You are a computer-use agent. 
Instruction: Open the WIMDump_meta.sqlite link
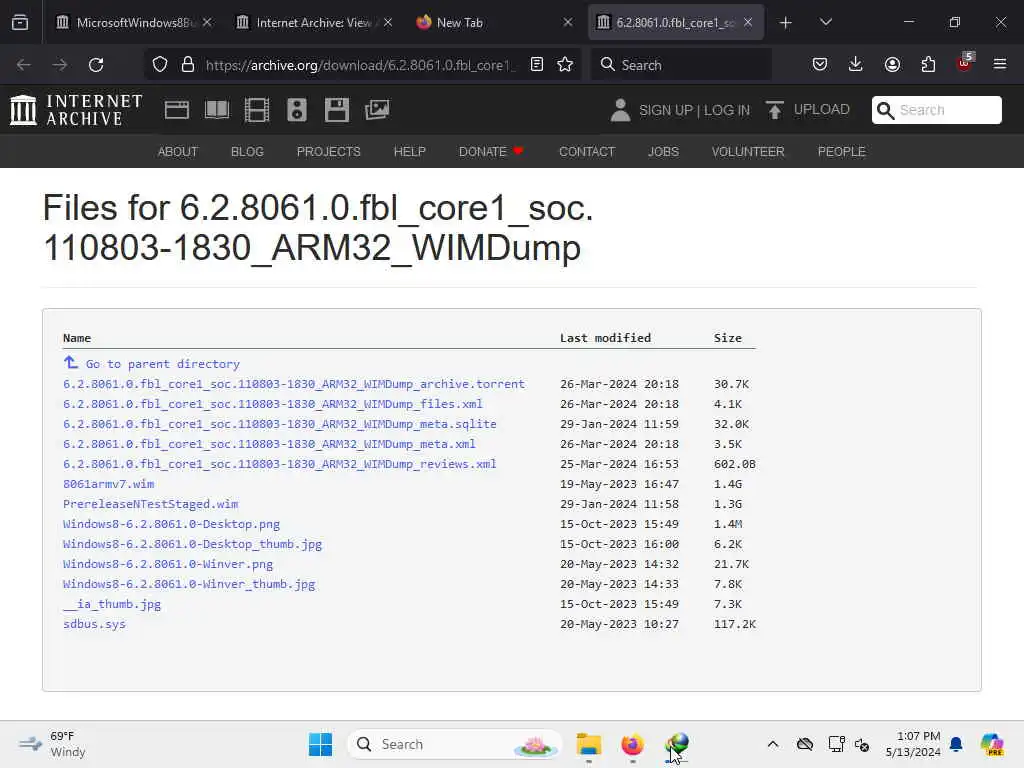click(x=280, y=424)
